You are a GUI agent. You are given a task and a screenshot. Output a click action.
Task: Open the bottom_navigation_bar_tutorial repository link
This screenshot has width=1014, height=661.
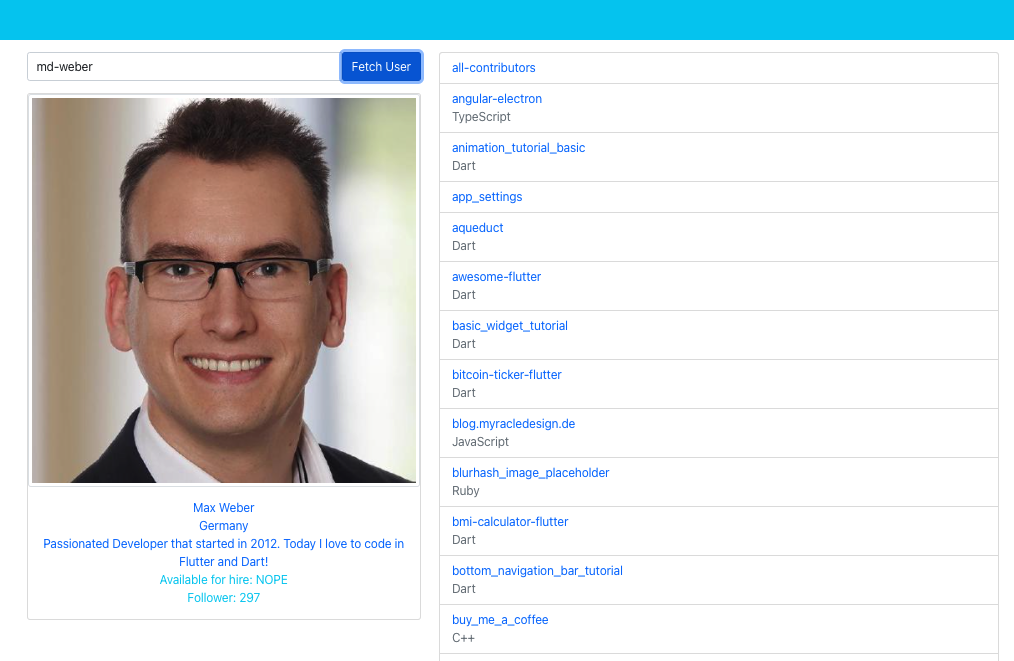(x=537, y=571)
